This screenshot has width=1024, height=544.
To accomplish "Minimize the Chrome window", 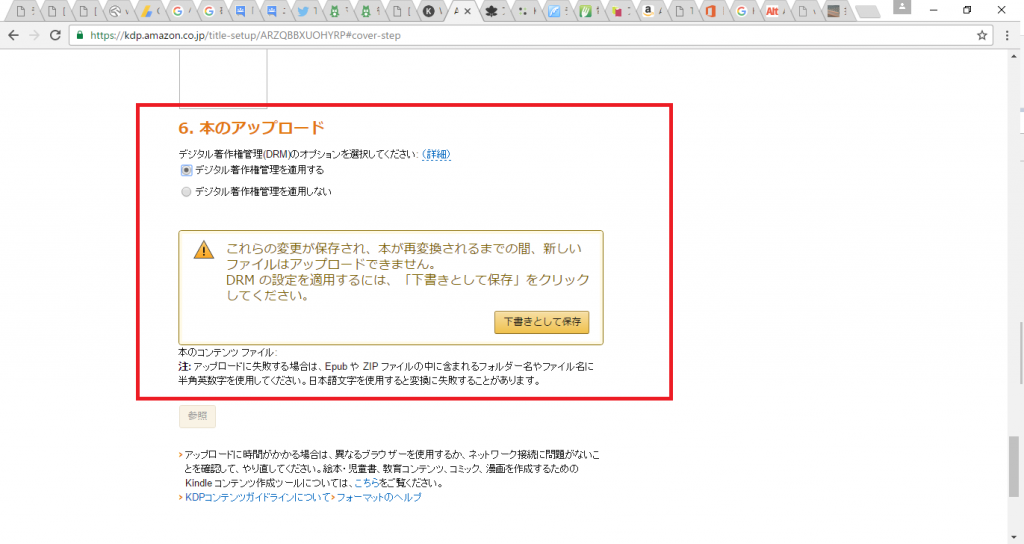I will click(933, 10).
